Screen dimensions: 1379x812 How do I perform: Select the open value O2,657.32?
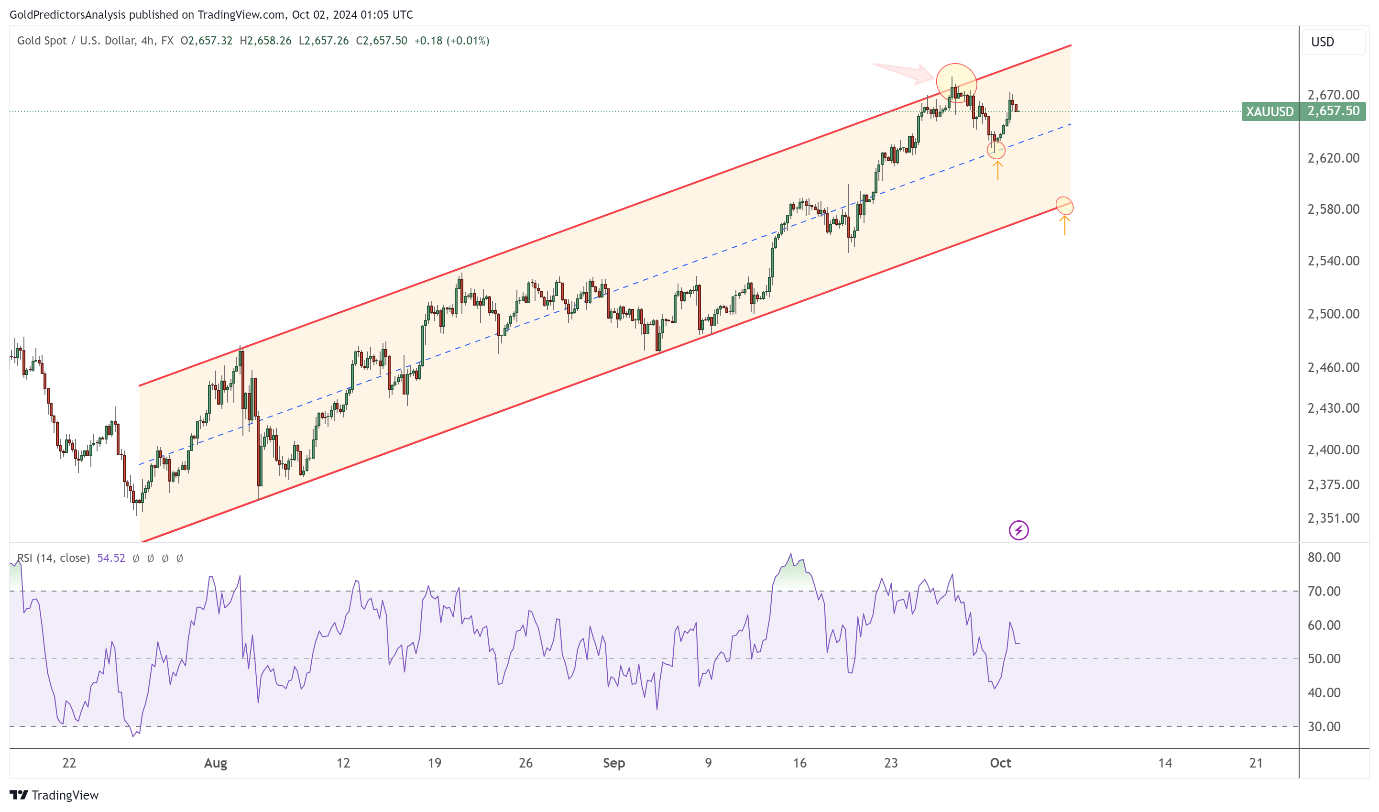point(207,41)
